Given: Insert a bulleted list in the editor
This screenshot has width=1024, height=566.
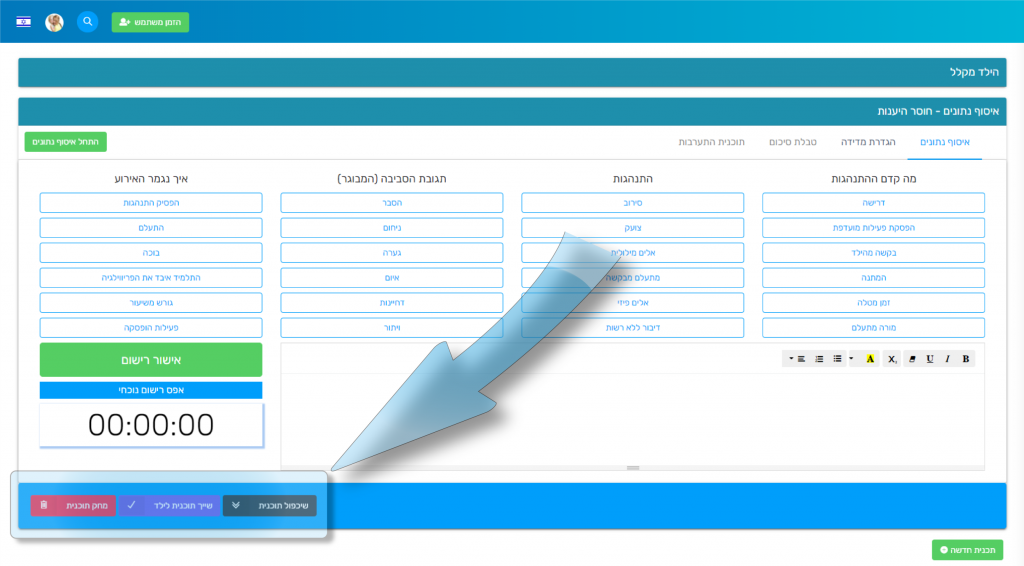Looking at the screenshot, I should pyautogui.click(x=837, y=359).
